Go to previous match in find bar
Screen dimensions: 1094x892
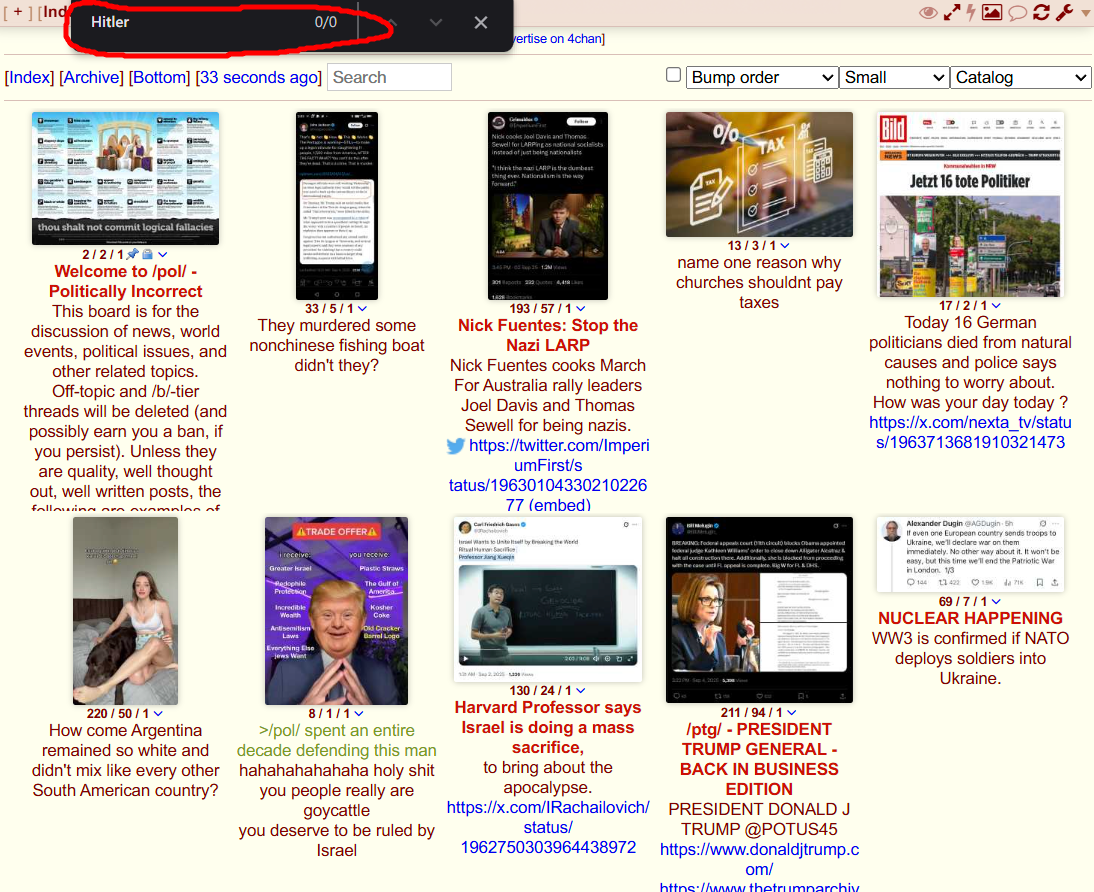pos(392,22)
